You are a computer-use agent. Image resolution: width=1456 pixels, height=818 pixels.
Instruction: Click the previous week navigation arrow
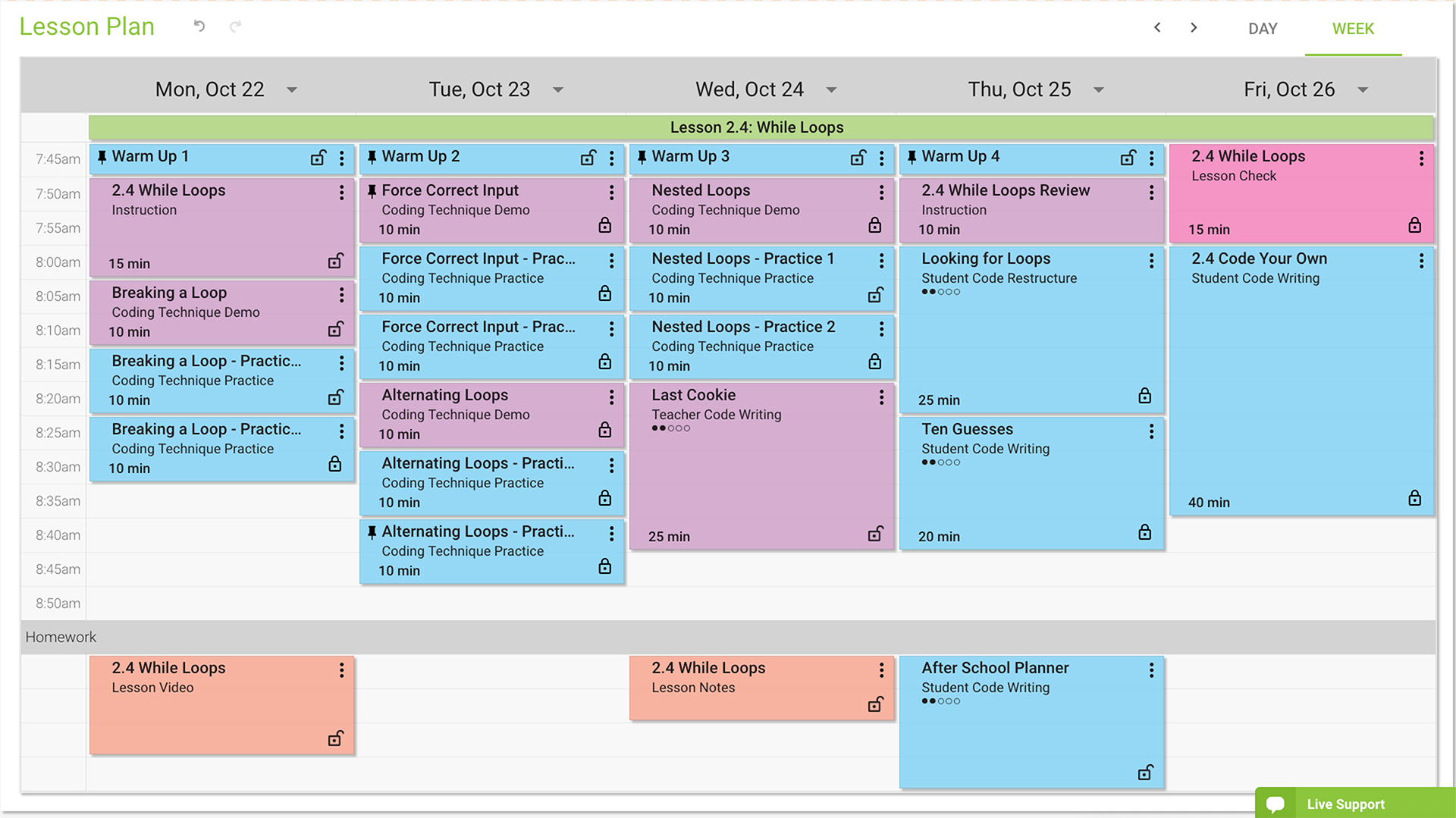point(1157,27)
